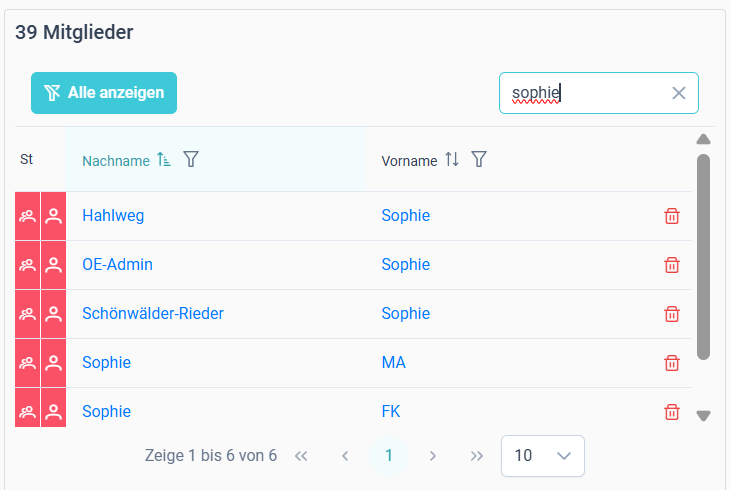Select page 1 in paginator
This screenshot has height=490, width=730.
pyautogui.click(x=389, y=456)
